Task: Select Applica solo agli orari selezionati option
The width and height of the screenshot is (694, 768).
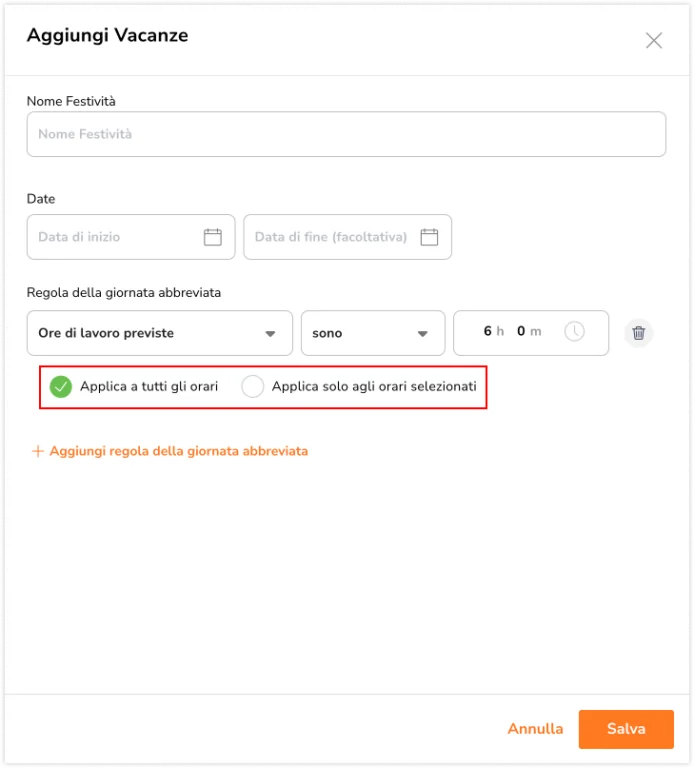Action: [x=252, y=386]
